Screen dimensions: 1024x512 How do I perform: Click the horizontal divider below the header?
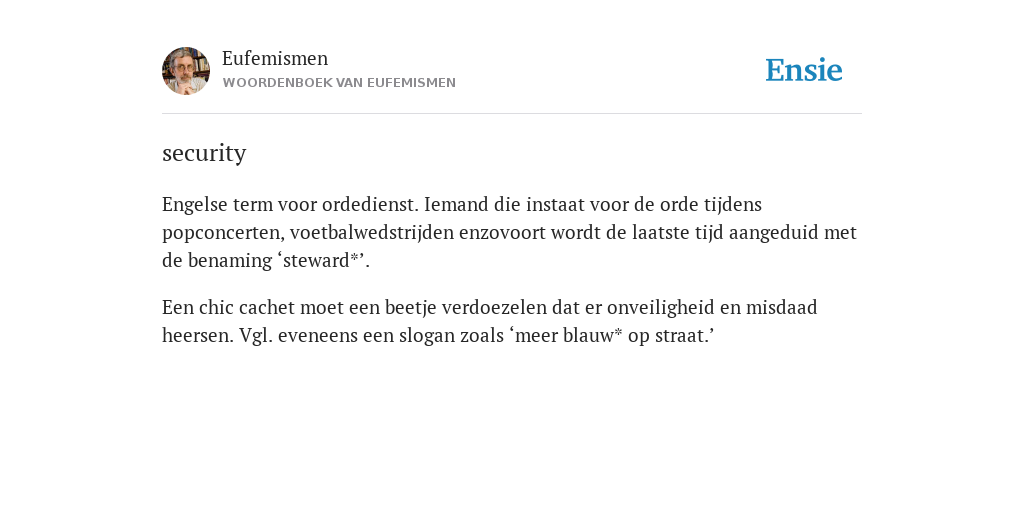[x=512, y=114]
